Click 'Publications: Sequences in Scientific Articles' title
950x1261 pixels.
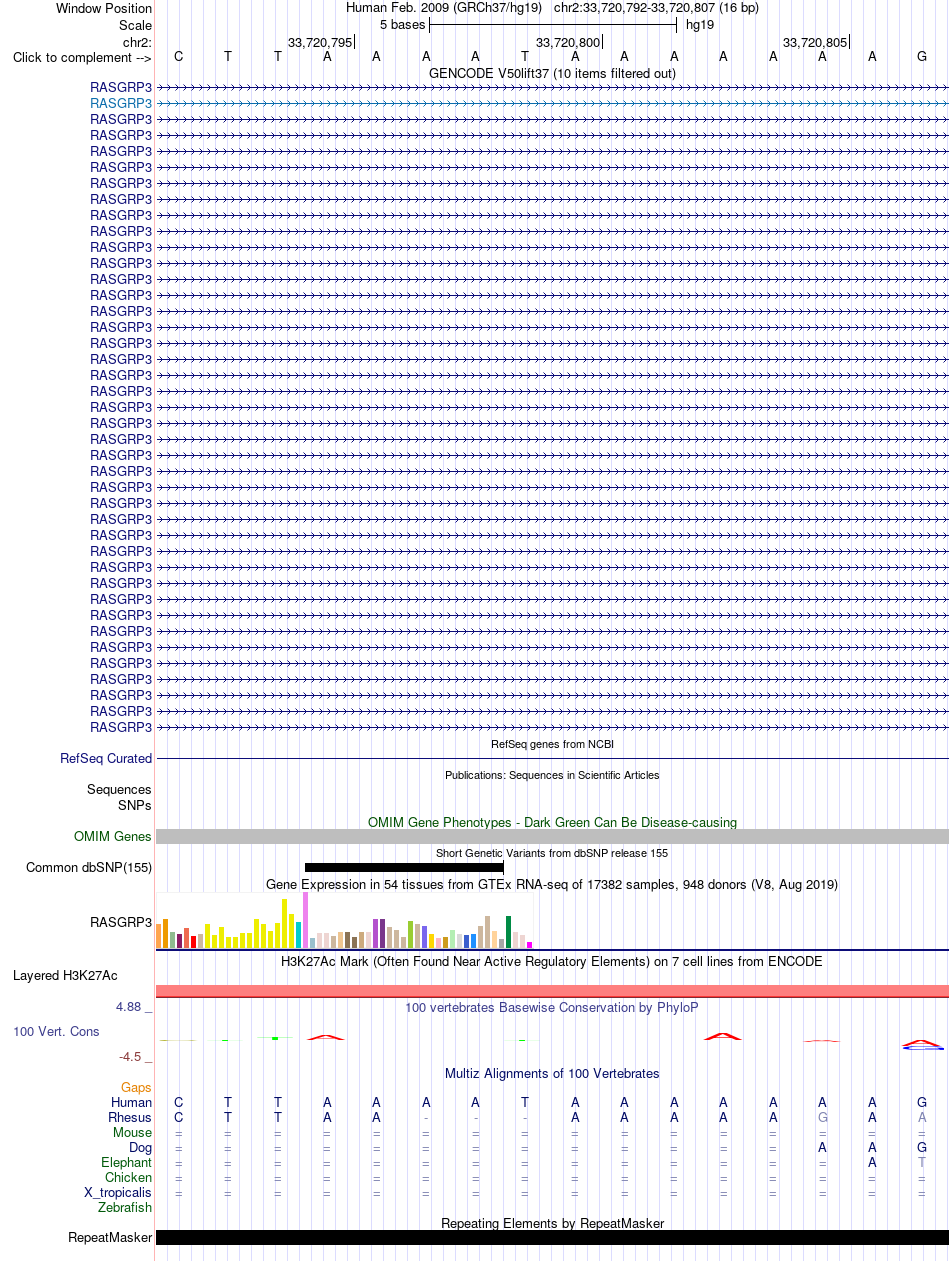tap(552, 775)
